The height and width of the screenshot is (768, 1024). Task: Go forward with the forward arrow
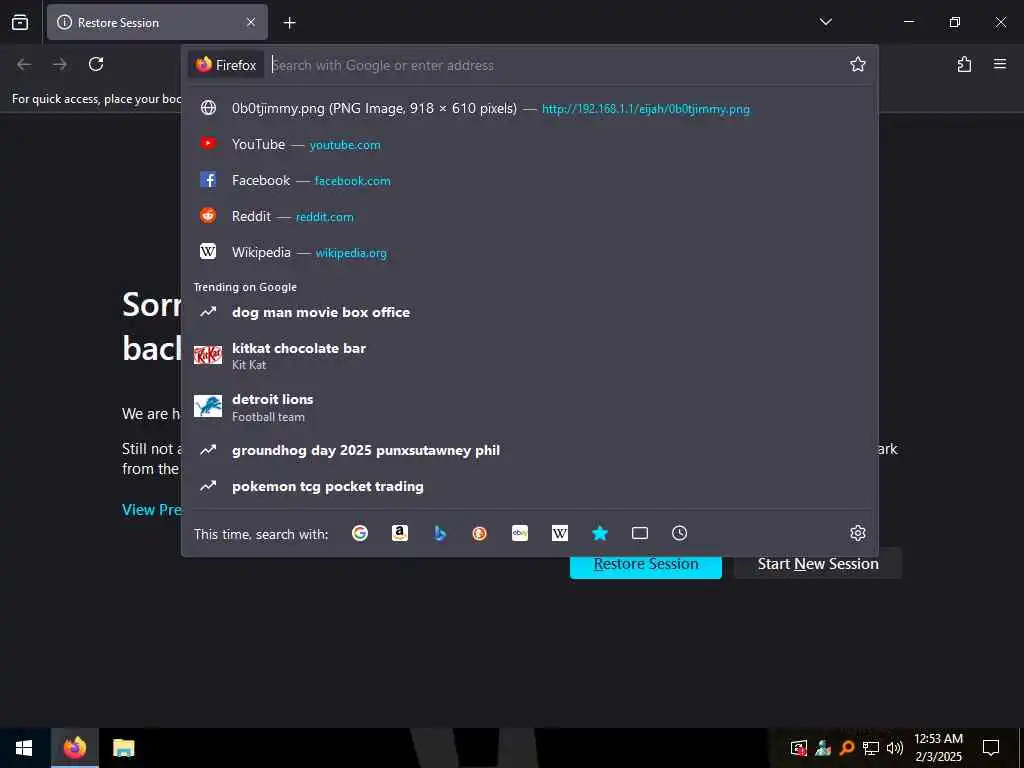tap(60, 64)
